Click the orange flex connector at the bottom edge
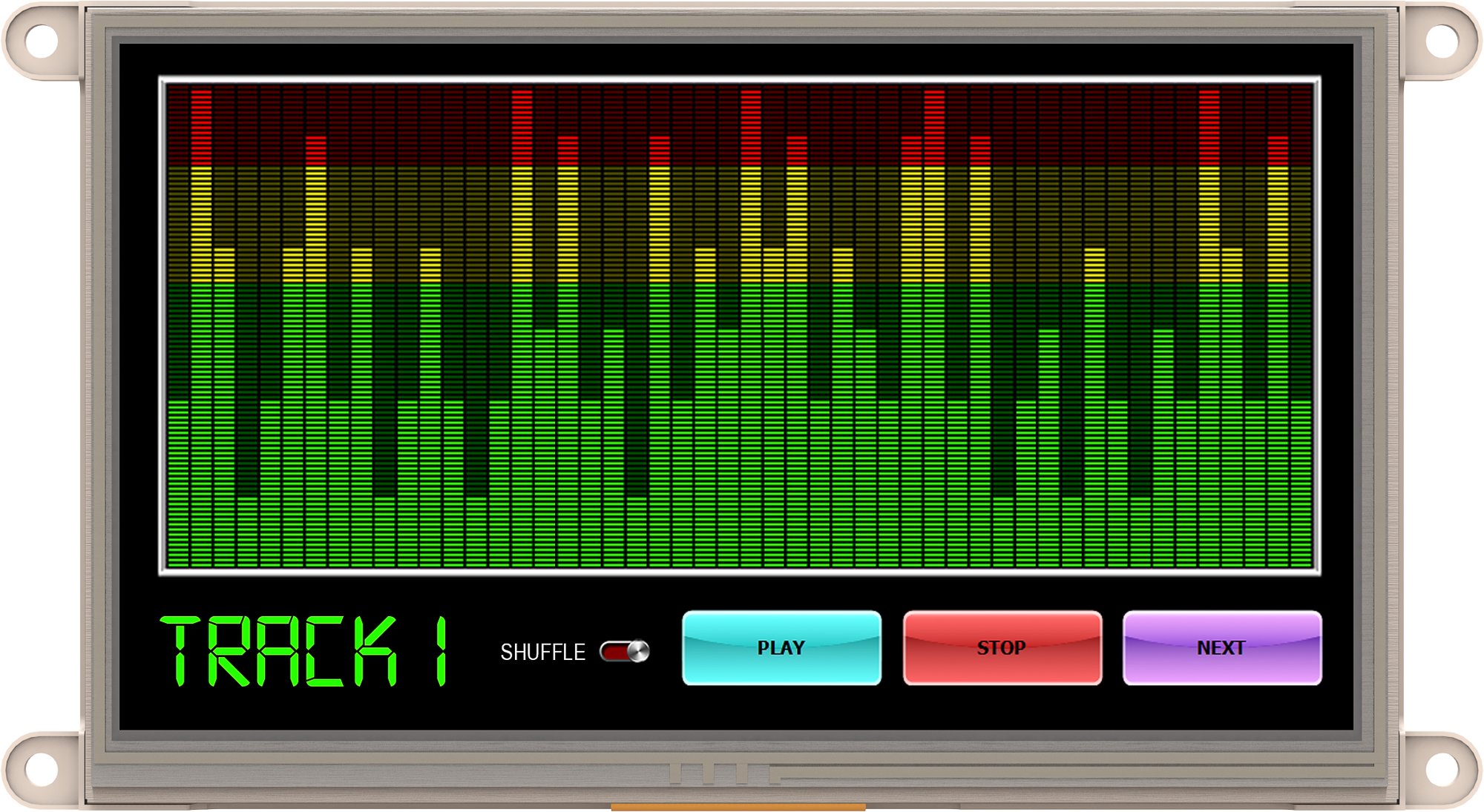Viewport: 1484px width, 812px height. coord(738,807)
